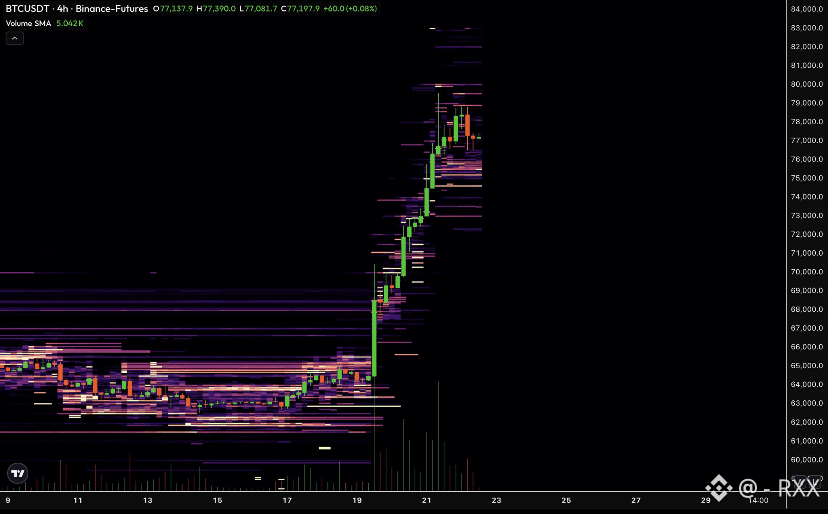This screenshot has height=514, width=828.
Task: Click 60,000.0 on the price axis
Action: click(x=806, y=460)
